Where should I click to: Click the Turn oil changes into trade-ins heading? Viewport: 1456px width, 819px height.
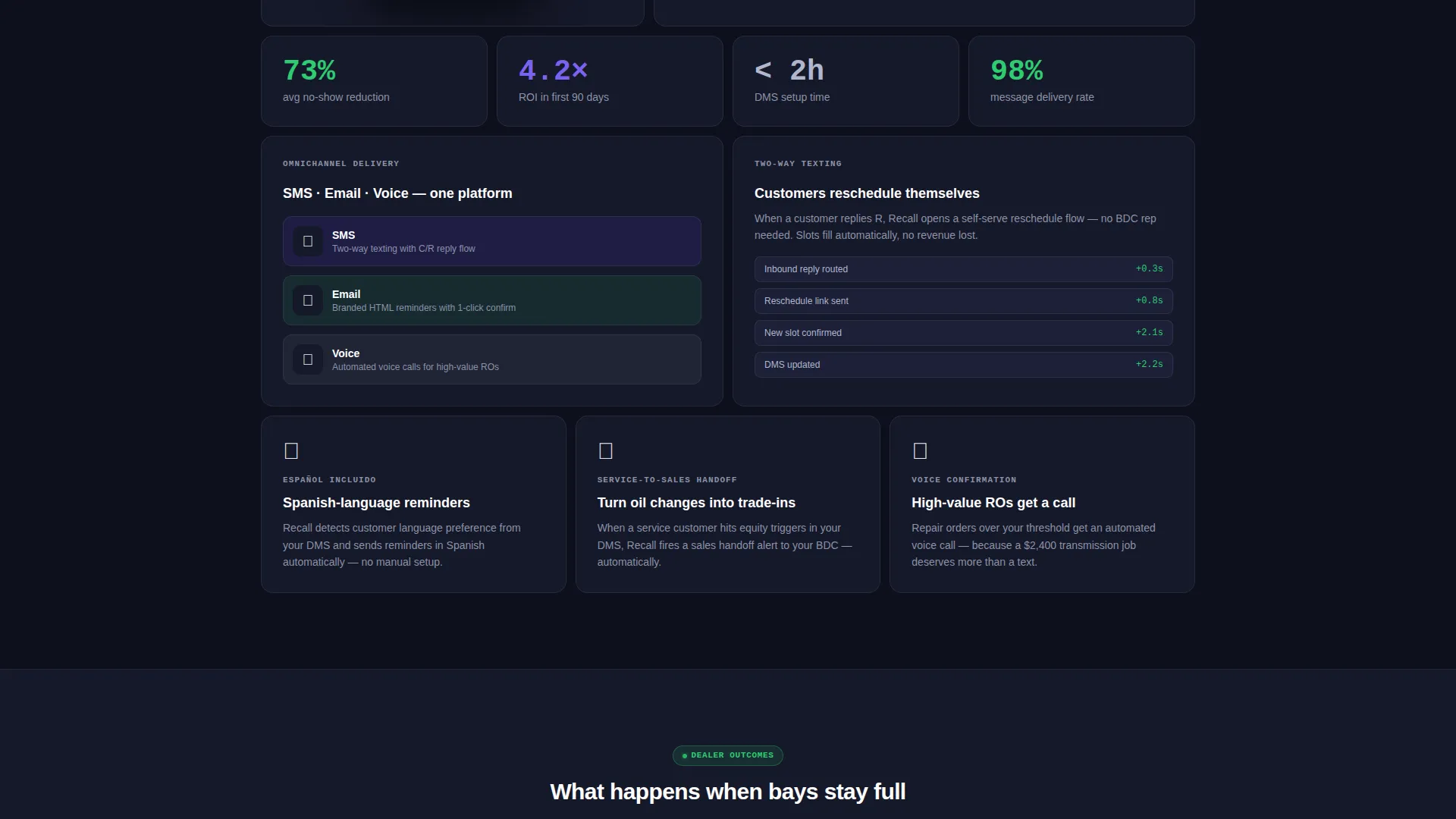pos(696,503)
